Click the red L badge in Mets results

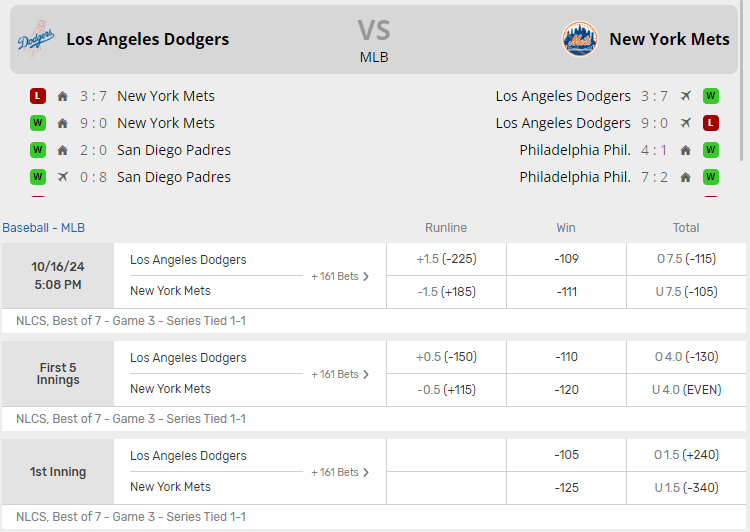tap(711, 123)
